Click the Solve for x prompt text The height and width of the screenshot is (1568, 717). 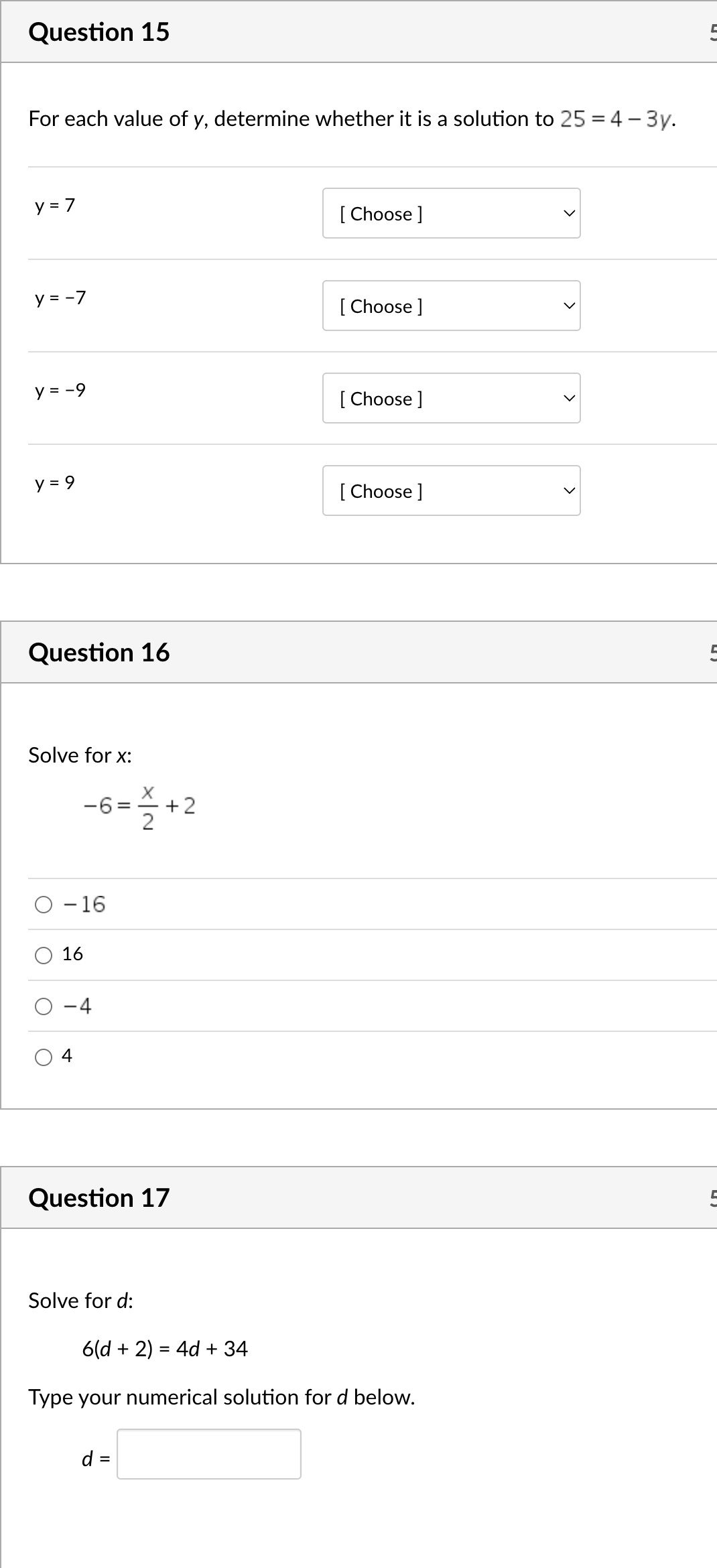tap(80, 755)
